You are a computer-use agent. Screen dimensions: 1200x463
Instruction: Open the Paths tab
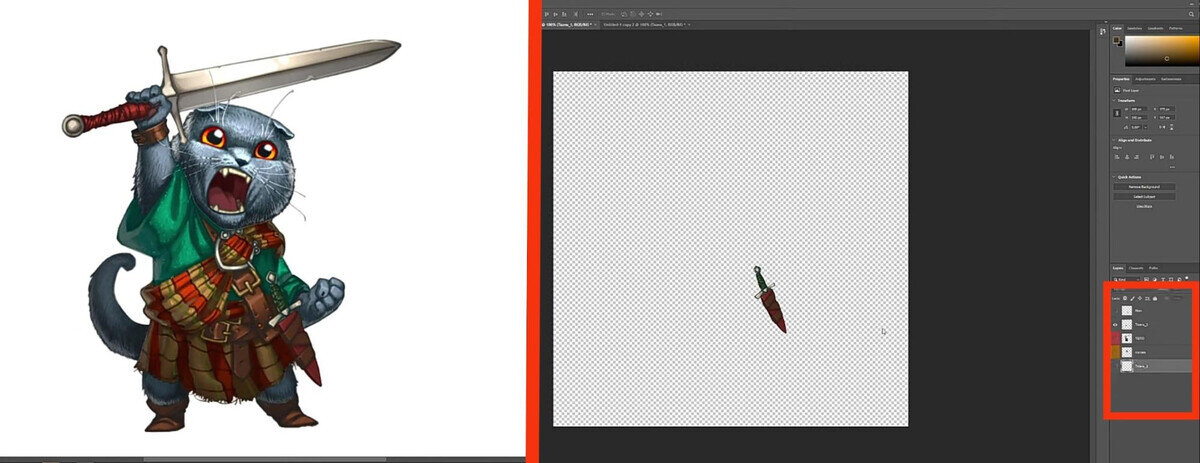pos(1153,268)
